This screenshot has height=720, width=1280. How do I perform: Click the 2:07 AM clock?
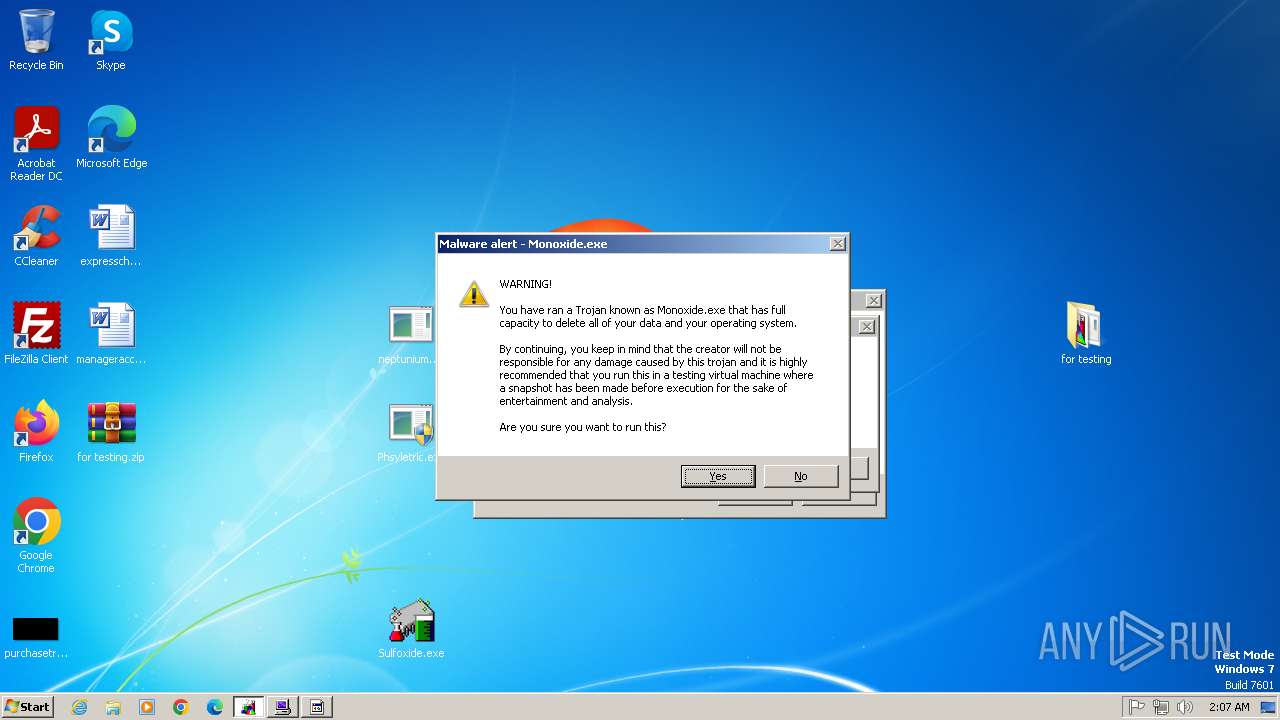pyautogui.click(x=1229, y=707)
